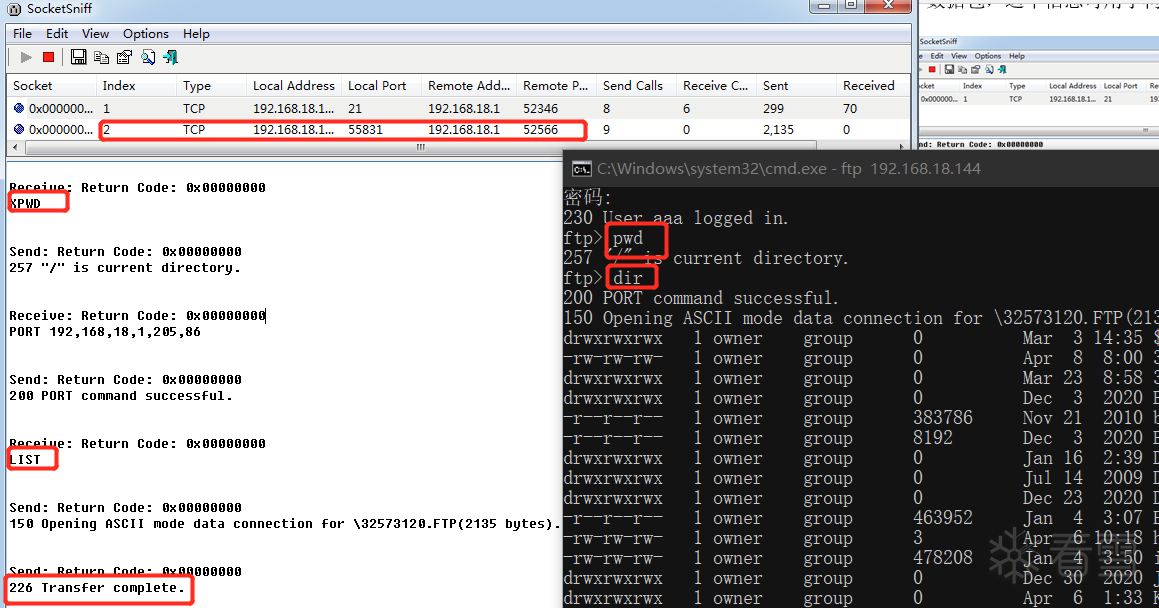Viewport: 1159px width, 608px height.
Task: Sort by the Receive C... column header
Action: pos(716,86)
